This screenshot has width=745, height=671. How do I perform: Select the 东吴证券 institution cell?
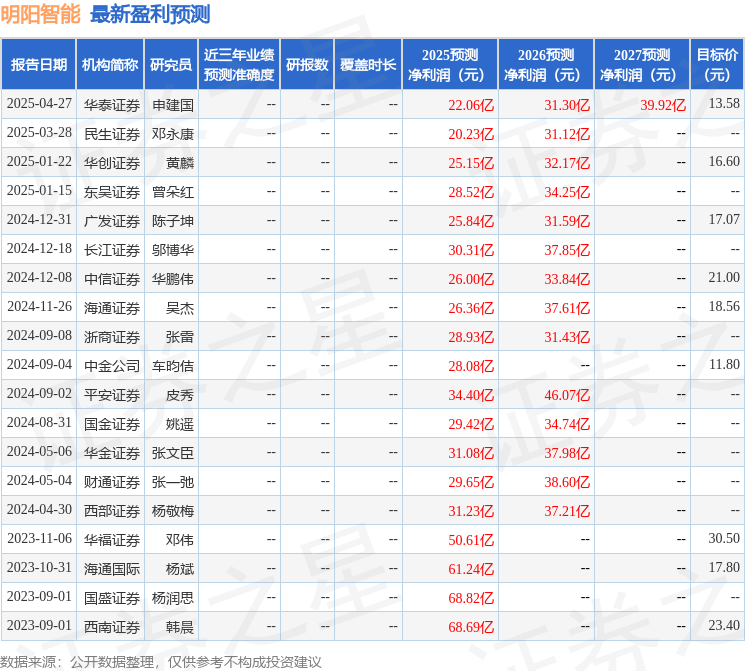112,192
